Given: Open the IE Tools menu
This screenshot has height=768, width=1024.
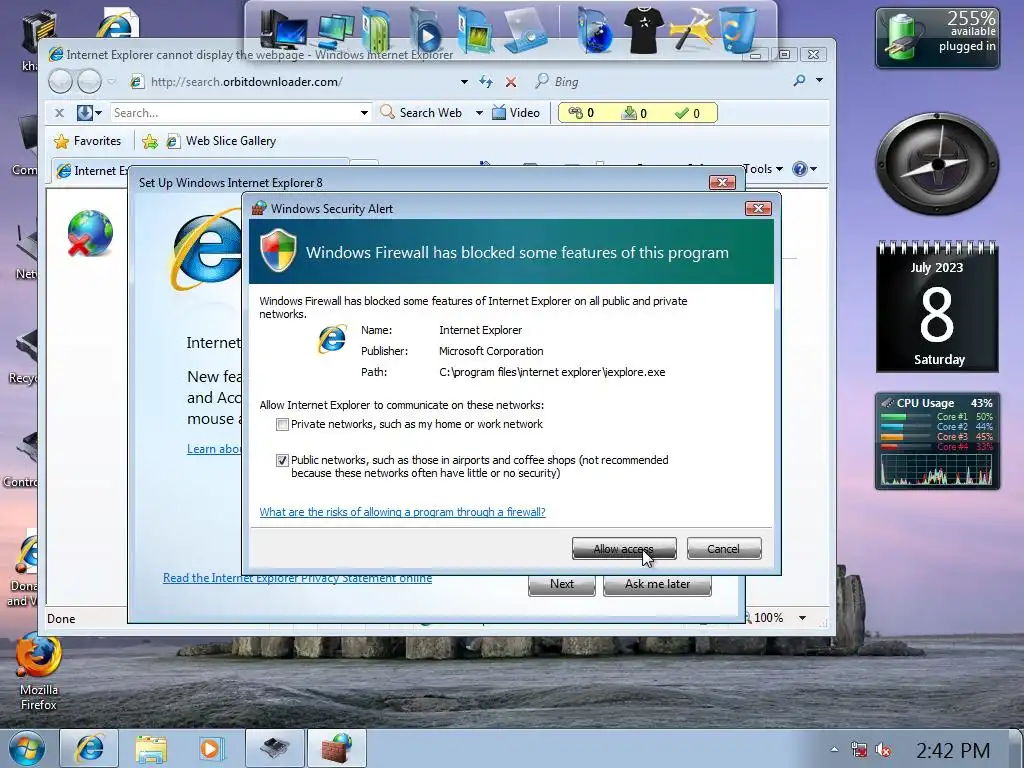Looking at the screenshot, I should tap(764, 169).
